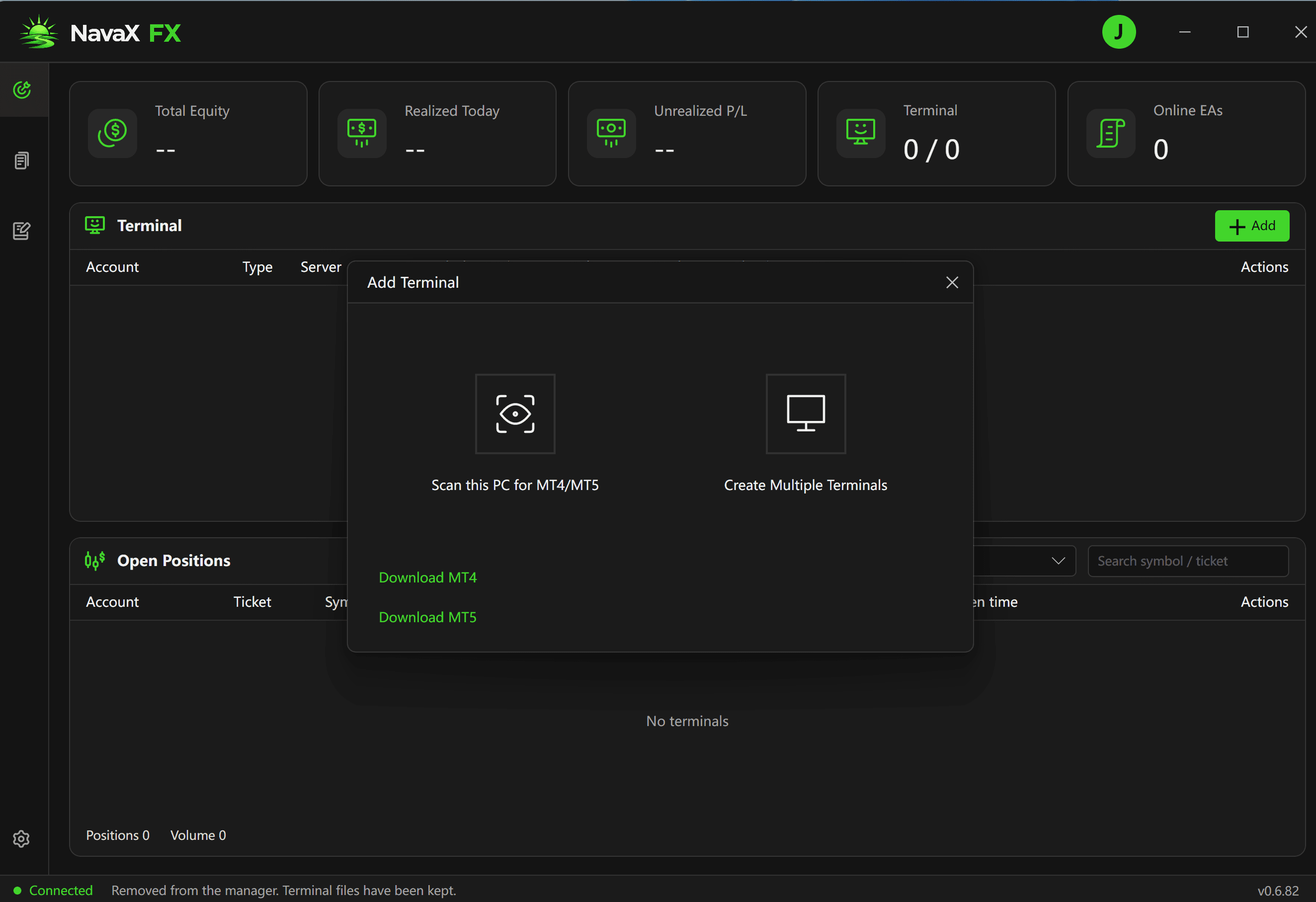Click the Add terminal button
Screen dimensions: 1316x902
pyautogui.click(x=1252, y=226)
